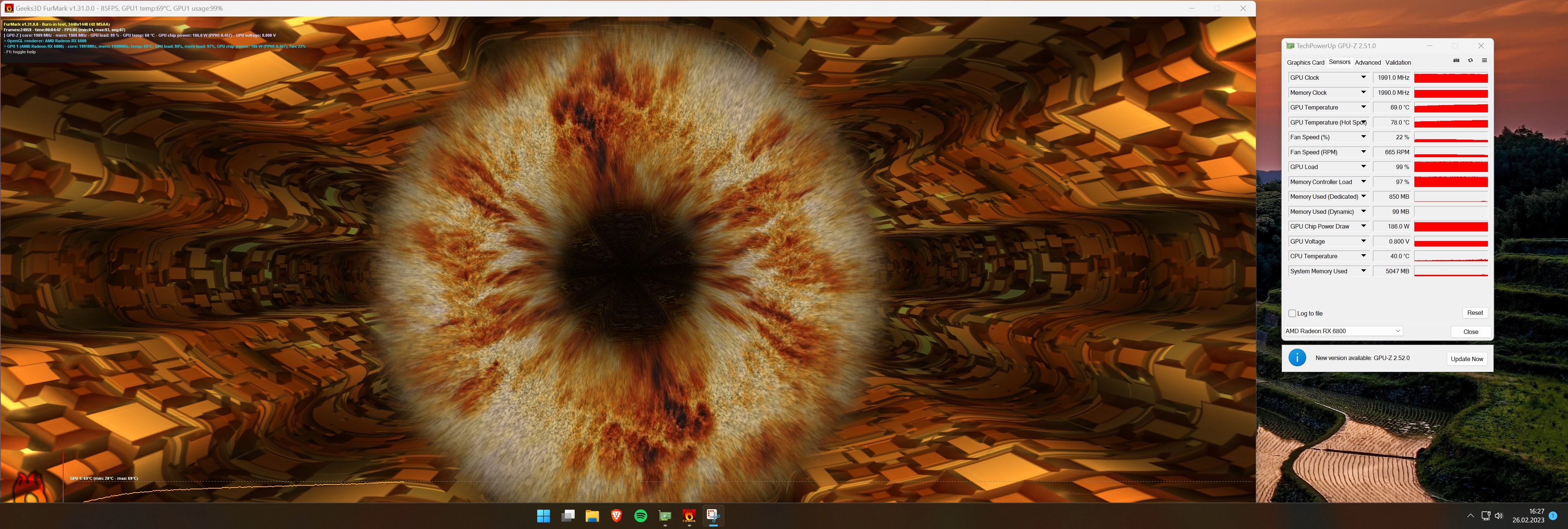This screenshot has width=1568, height=529.
Task: Open File Explorer from taskbar
Action: pos(592,516)
